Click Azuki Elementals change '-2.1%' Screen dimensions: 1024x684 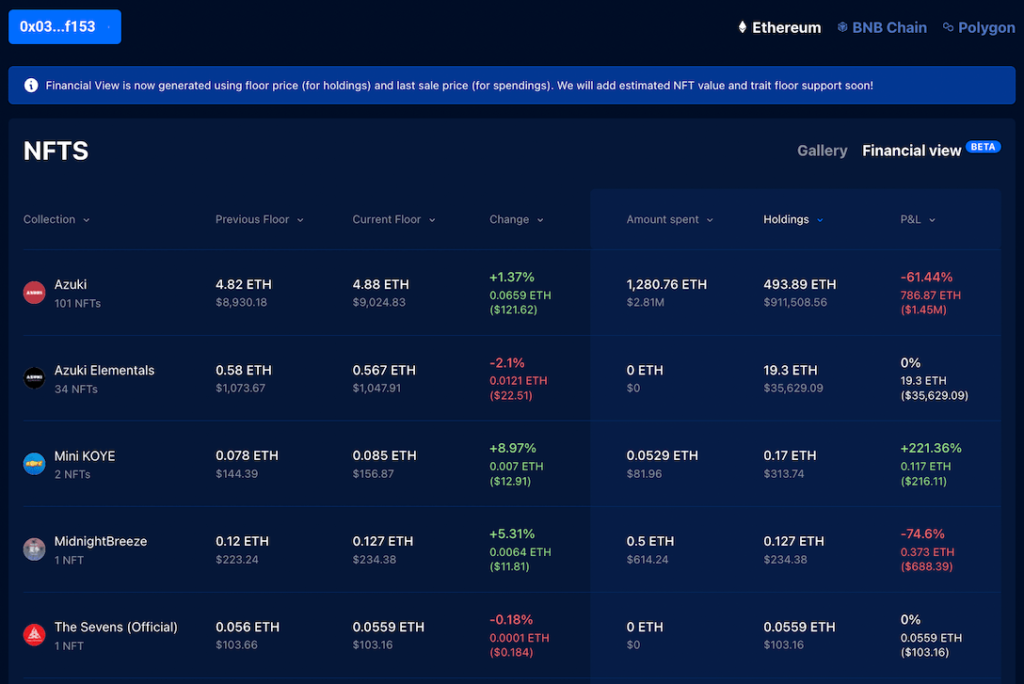point(507,363)
